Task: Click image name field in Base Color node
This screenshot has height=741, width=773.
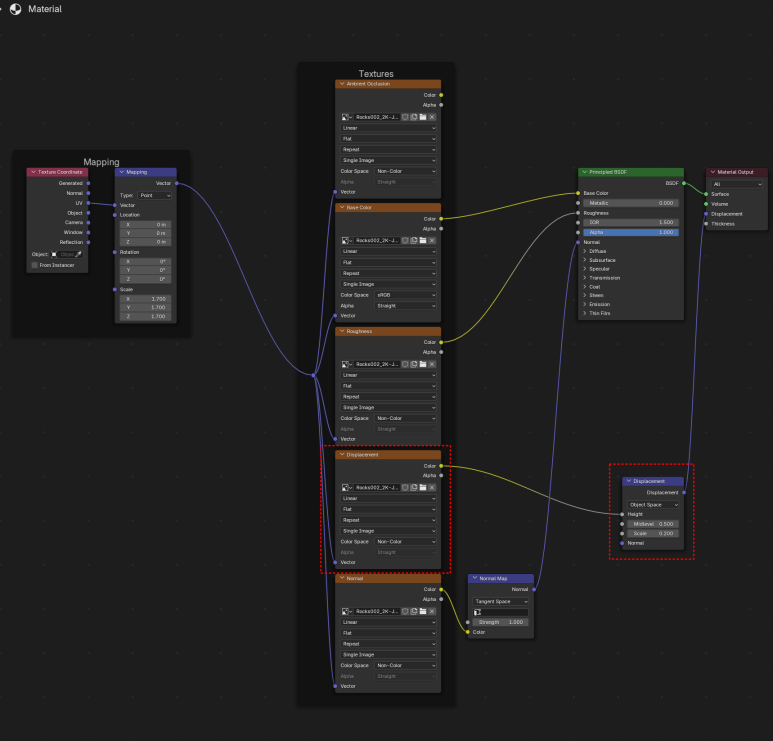Action: pos(377,241)
